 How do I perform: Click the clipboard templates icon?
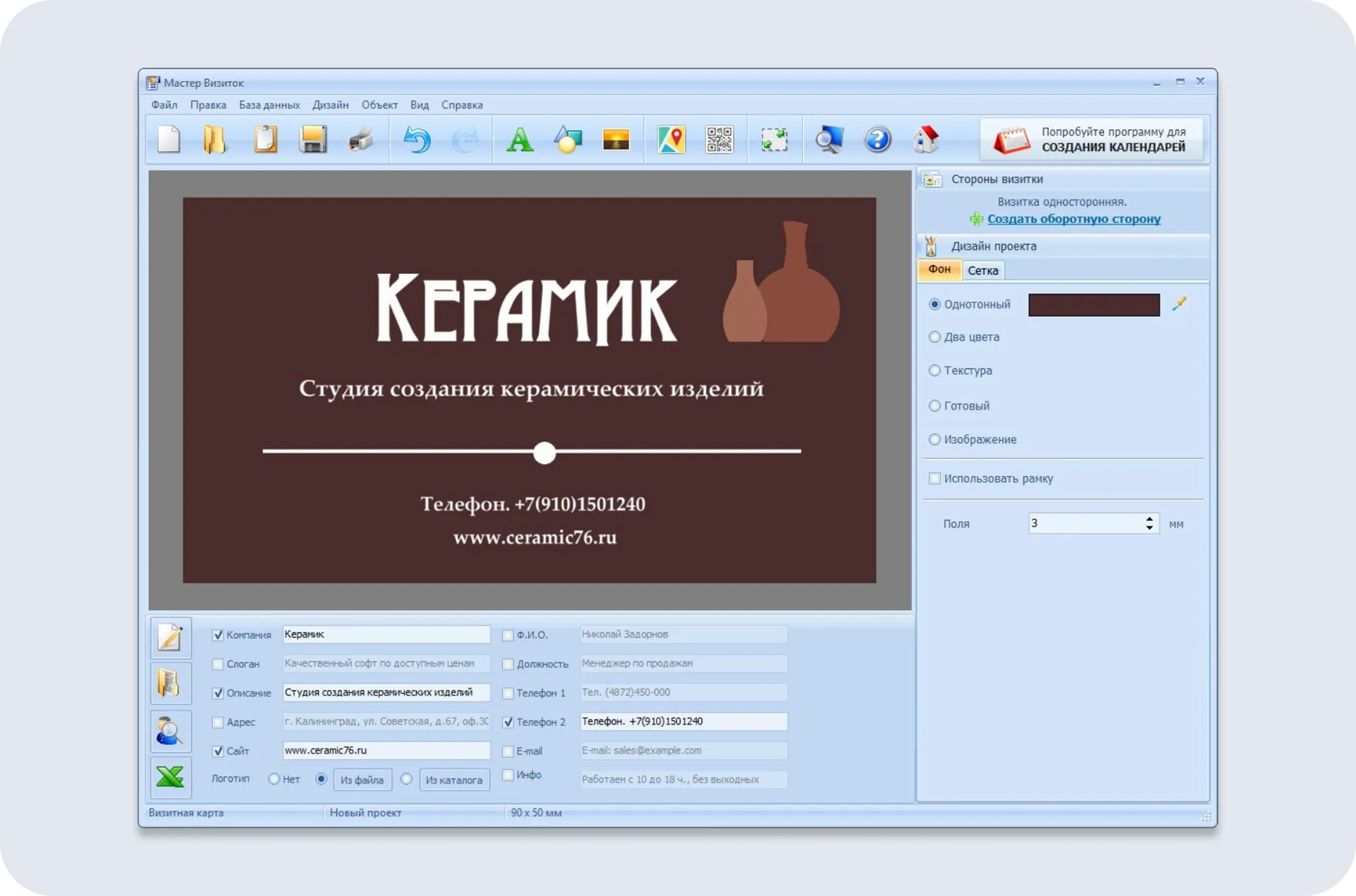pos(265,139)
